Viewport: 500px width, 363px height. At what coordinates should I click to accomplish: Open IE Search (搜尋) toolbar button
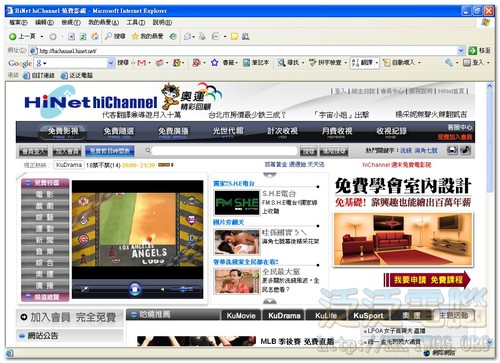click(x=115, y=36)
